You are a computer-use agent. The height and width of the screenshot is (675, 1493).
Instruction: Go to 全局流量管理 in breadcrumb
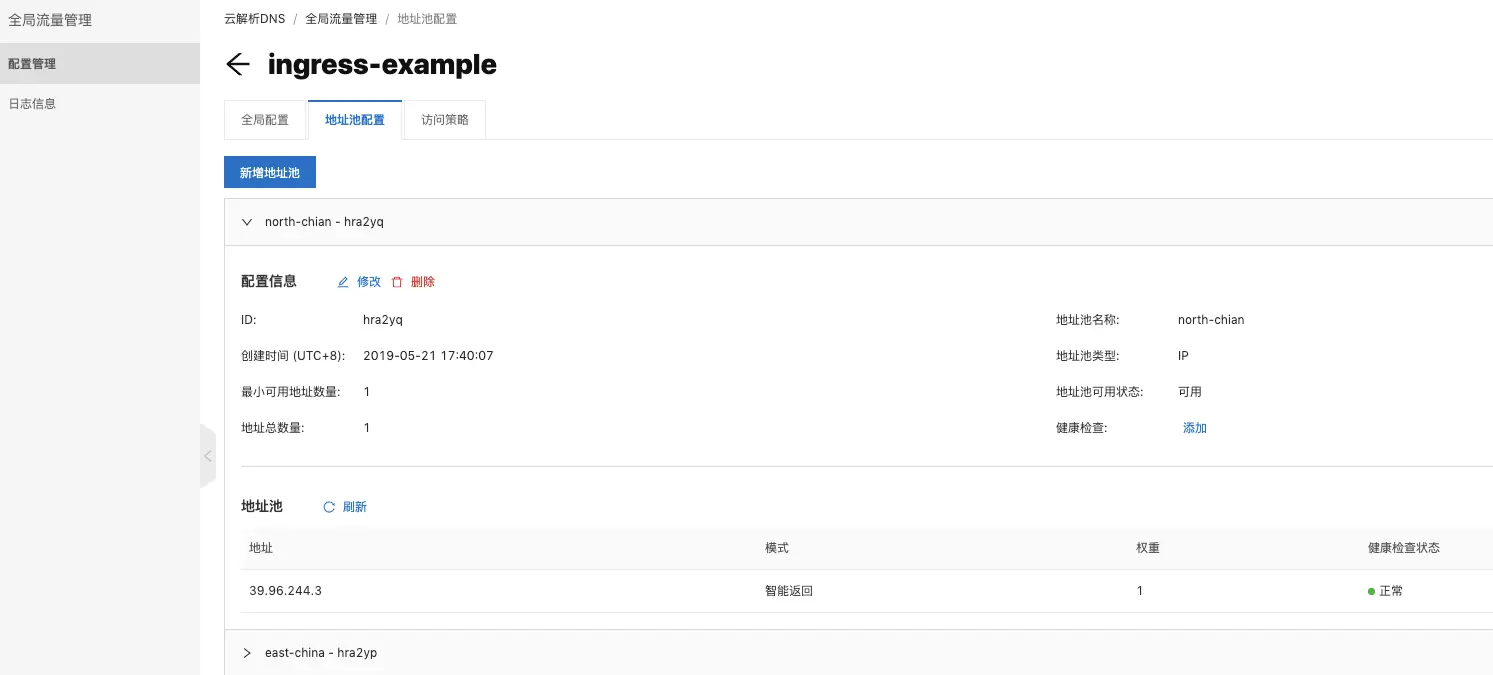tap(341, 19)
